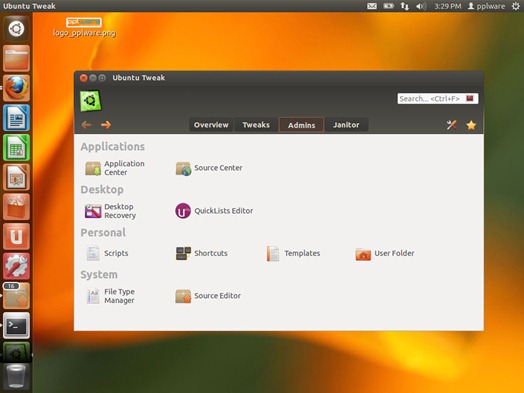Open the User Folder icon
This screenshot has width=524, height=393.
363,254
